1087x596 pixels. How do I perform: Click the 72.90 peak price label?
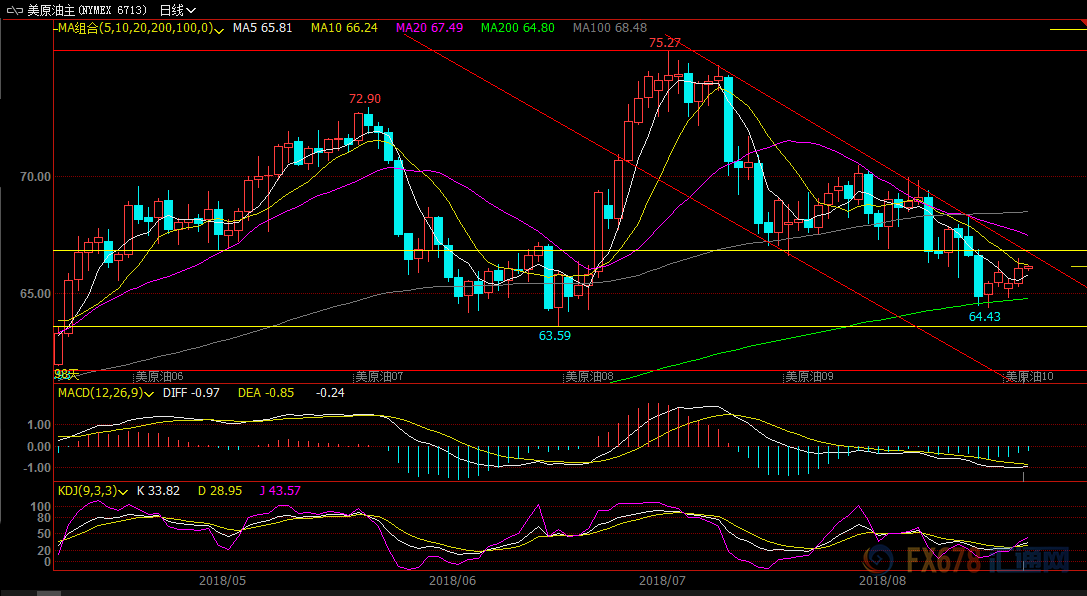pyautogui.click(x=364, y=99)
